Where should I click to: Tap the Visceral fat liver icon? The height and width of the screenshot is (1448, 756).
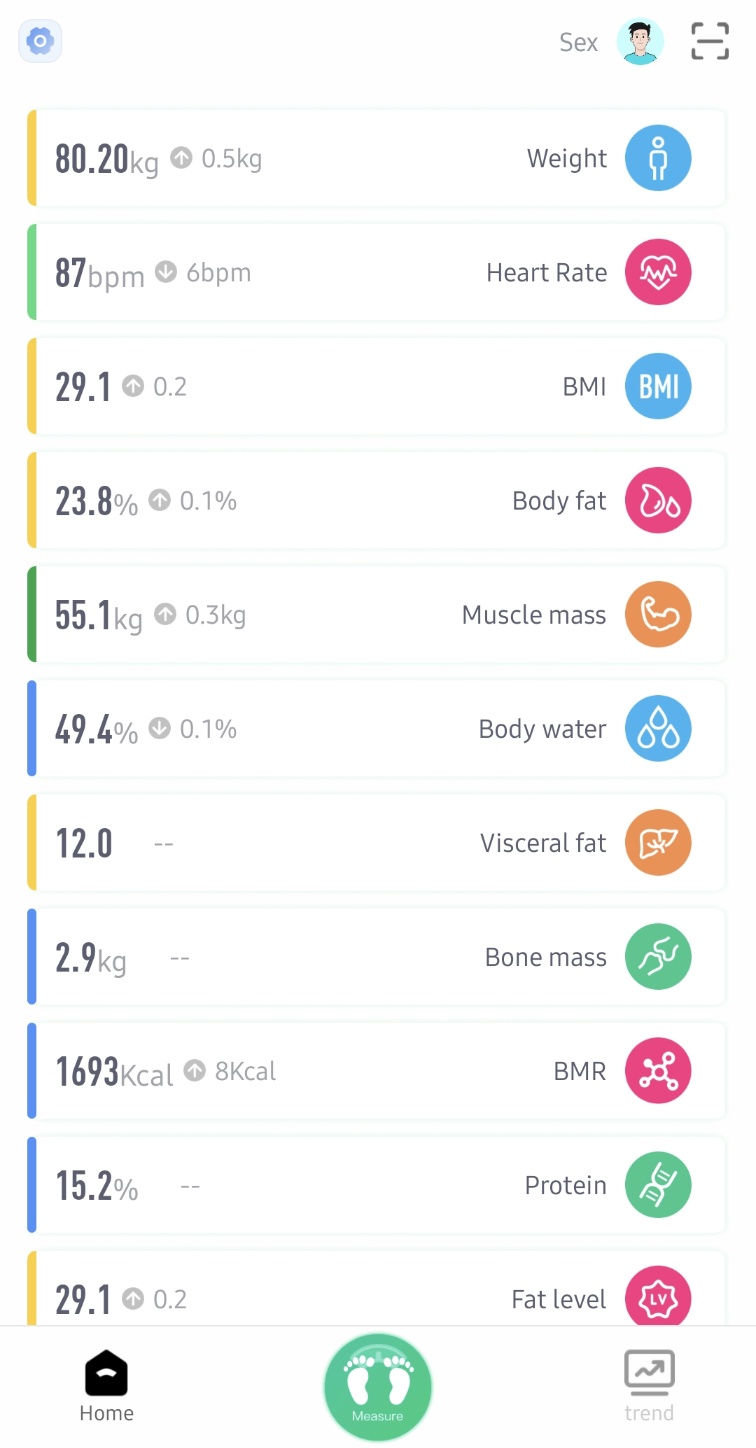(658, 842)
